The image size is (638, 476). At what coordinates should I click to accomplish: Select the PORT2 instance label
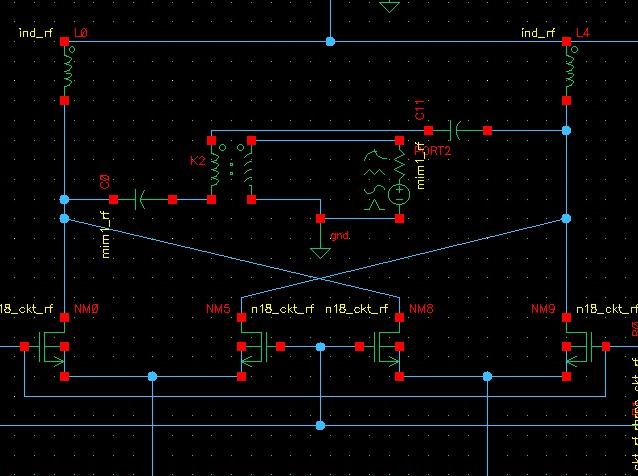pos(433,151)
